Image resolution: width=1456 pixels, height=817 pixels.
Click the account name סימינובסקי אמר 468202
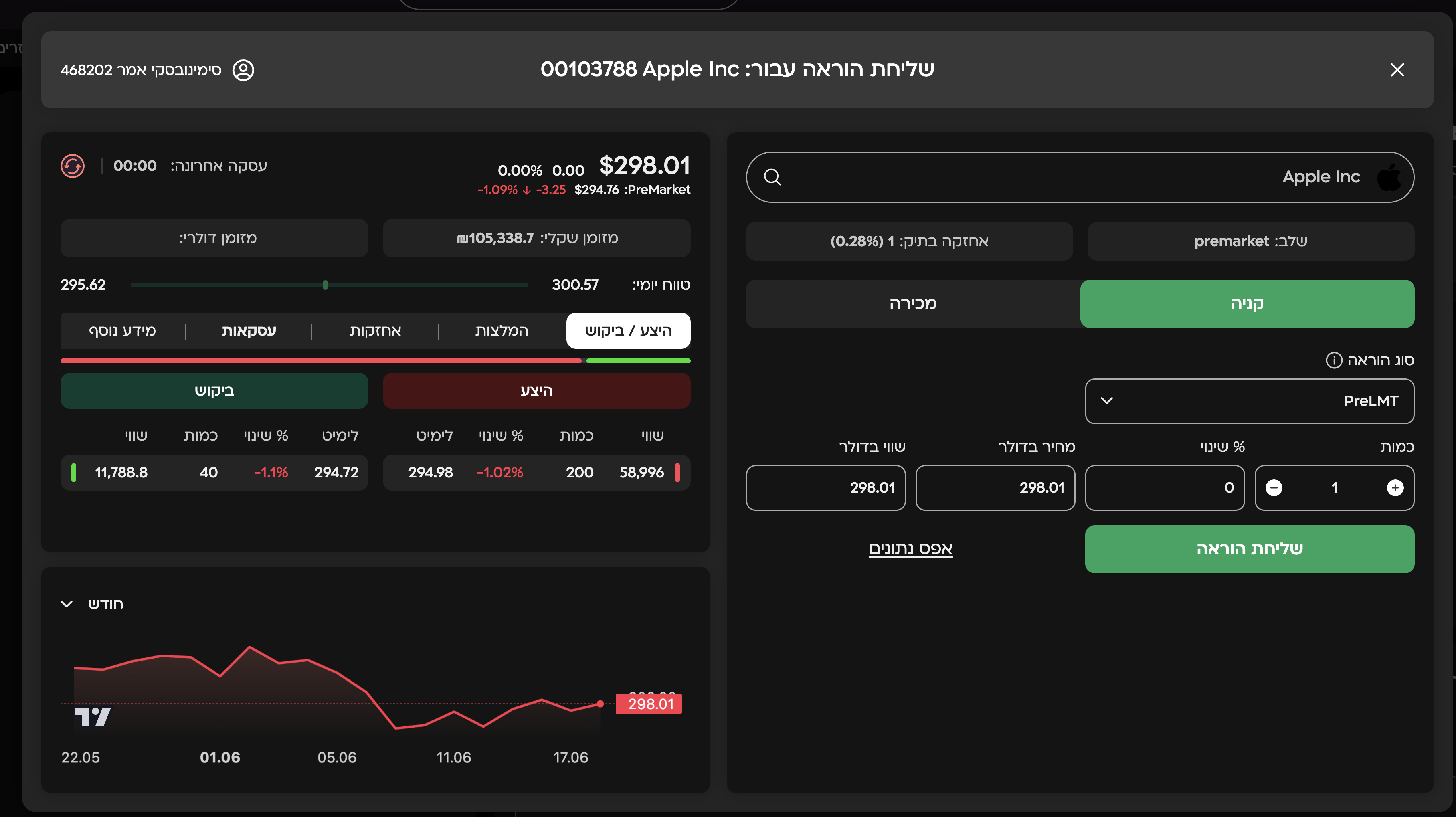pos(141,70)
